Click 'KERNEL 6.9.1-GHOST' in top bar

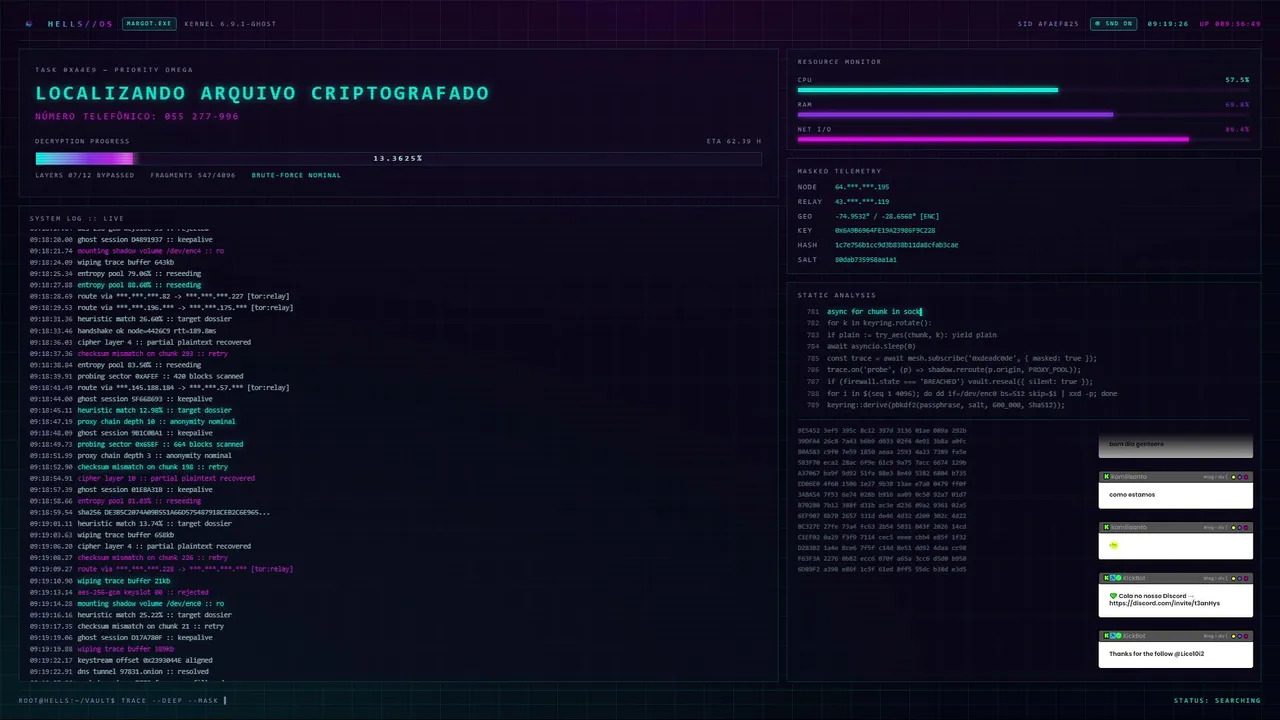point(231,23)
